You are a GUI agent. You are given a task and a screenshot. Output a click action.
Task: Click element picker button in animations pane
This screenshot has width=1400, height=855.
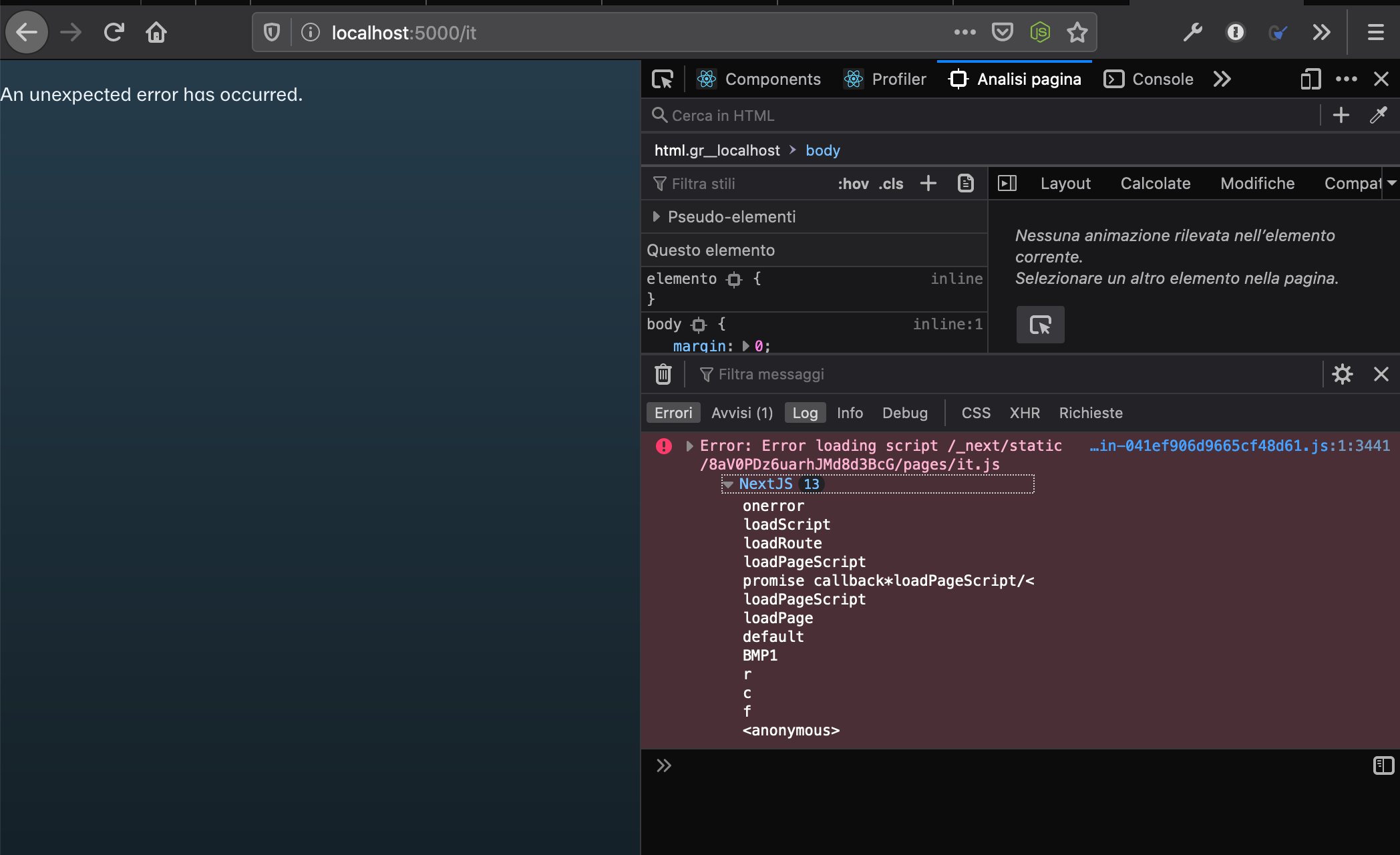pos(1041,325)
